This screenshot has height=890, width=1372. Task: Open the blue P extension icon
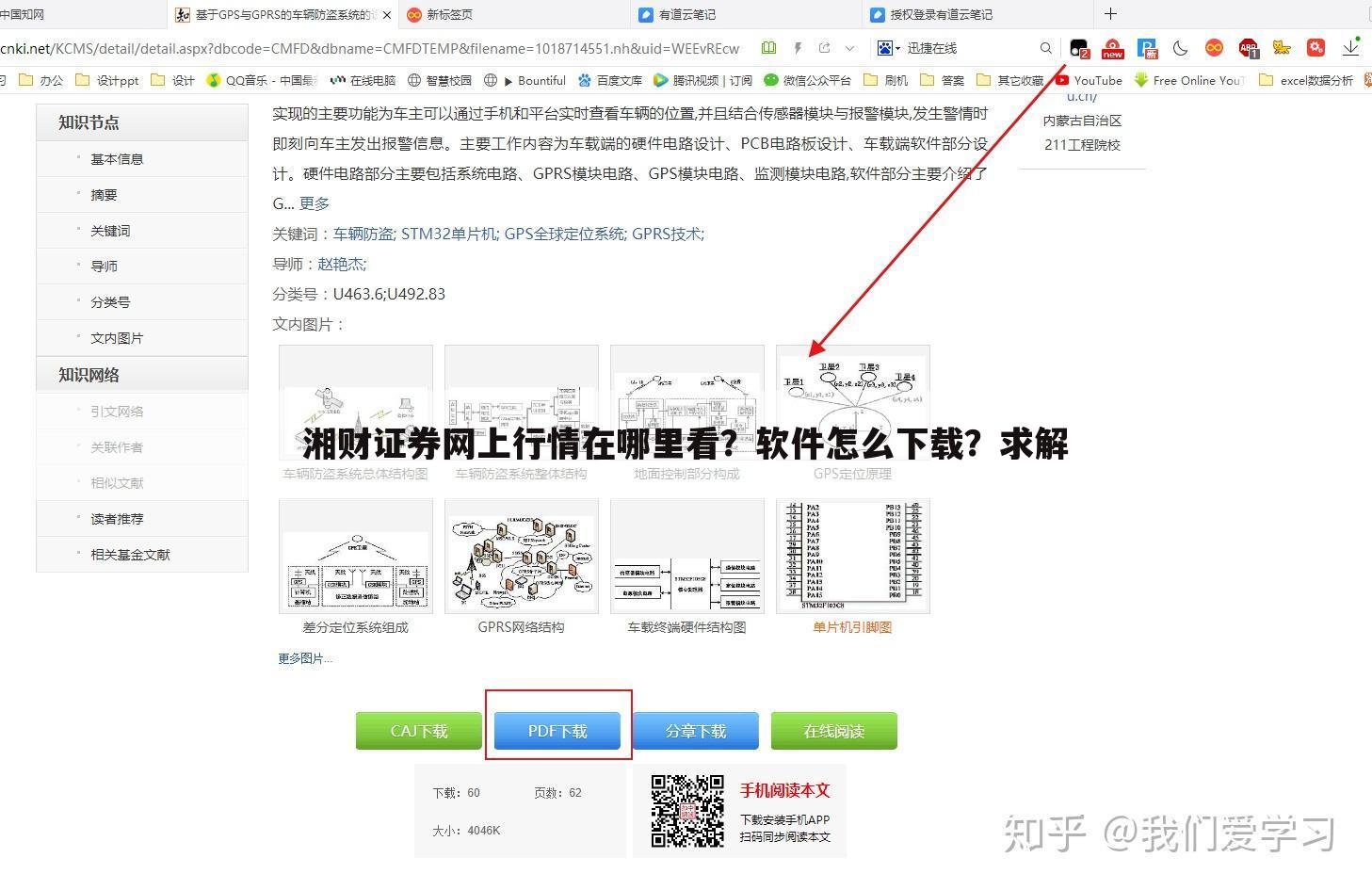click(1147, 48)
